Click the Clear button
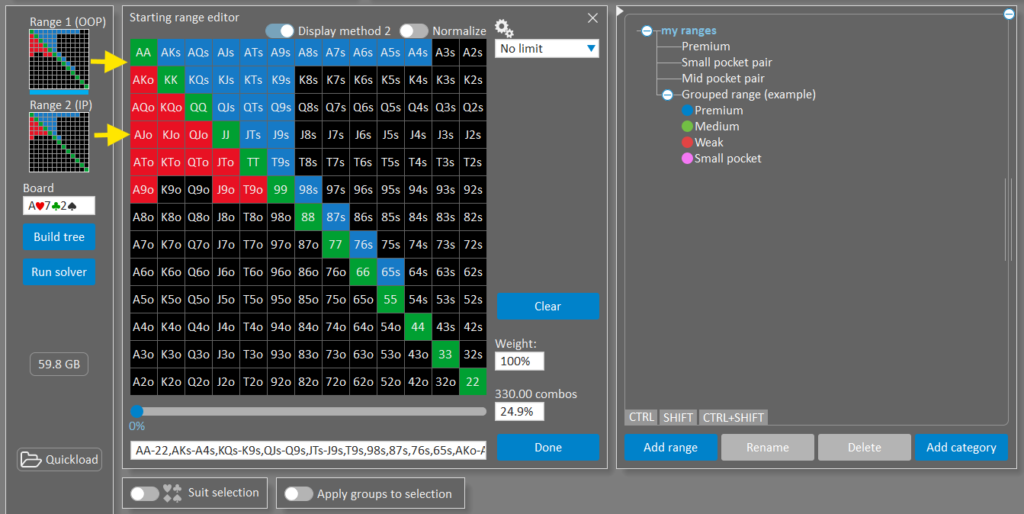Viewport: 1024px width, 514px height. (x=548, y=306)
